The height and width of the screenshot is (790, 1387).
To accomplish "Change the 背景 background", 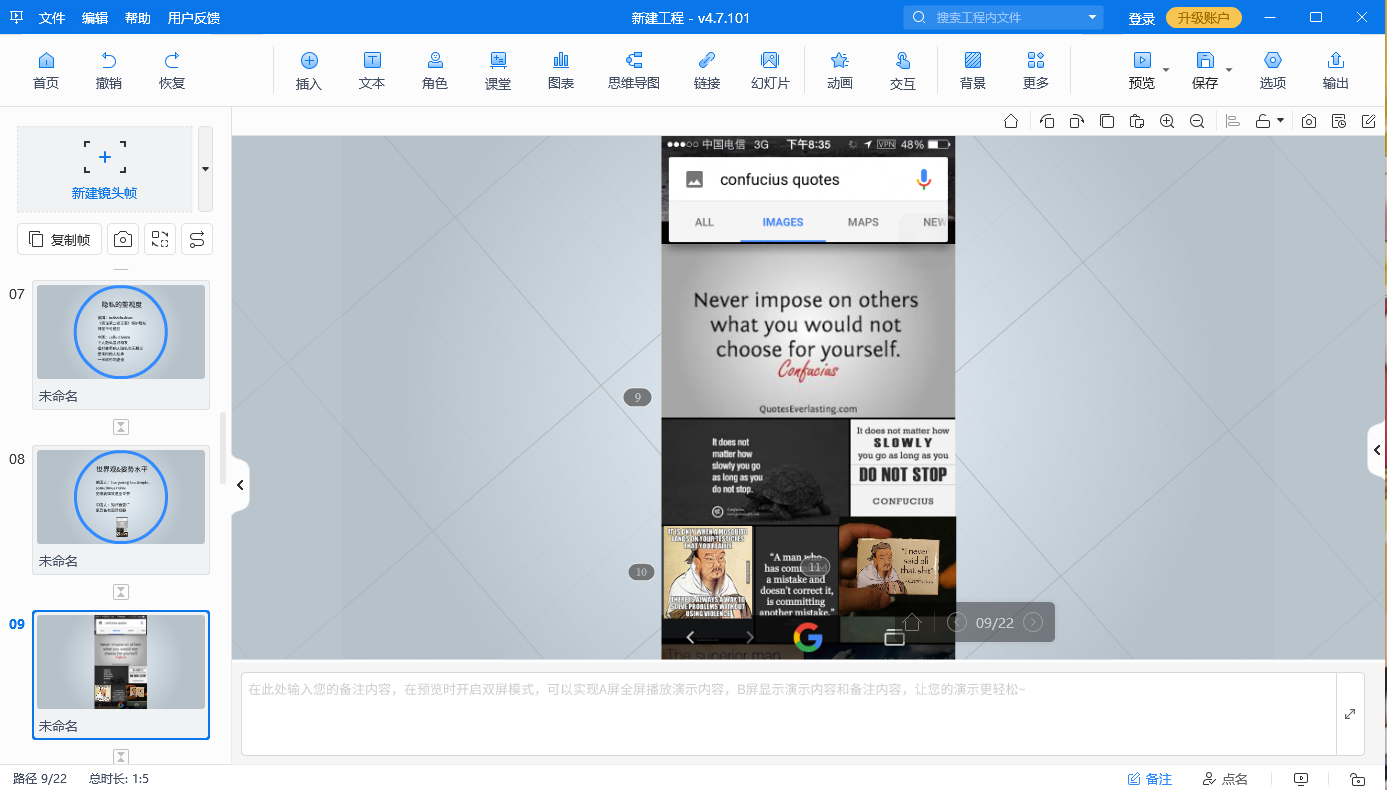I will point(973,70).
